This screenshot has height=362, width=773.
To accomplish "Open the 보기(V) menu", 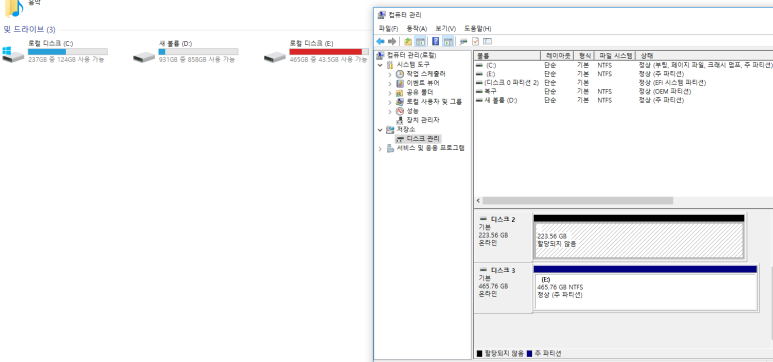I will (x=445, y=29).
